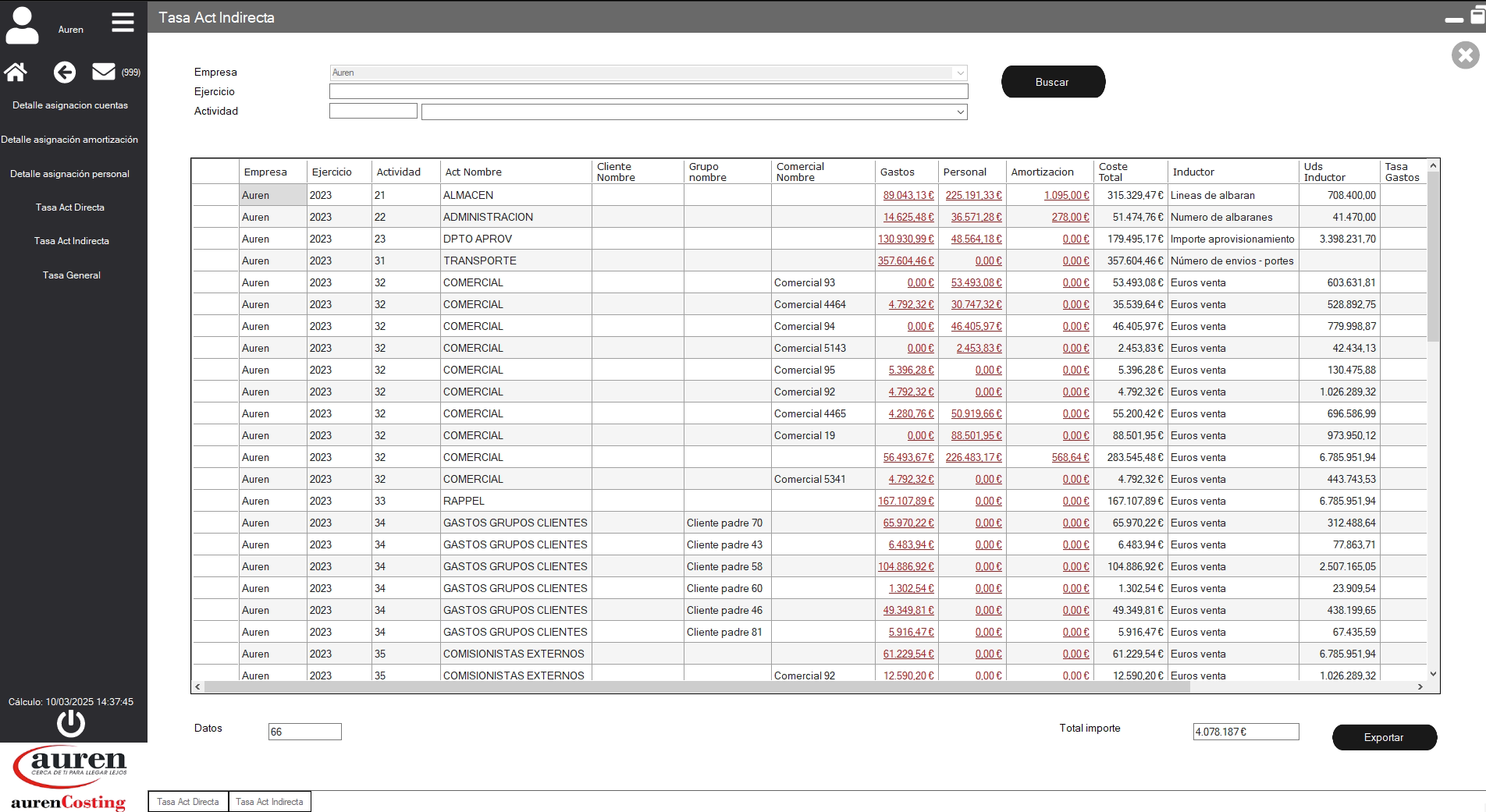The height and width of the screenshot is (812, 1486).
Task: Click the table's horizontal scrollbar
Action: pyautogui.click(x=697, y=687)
